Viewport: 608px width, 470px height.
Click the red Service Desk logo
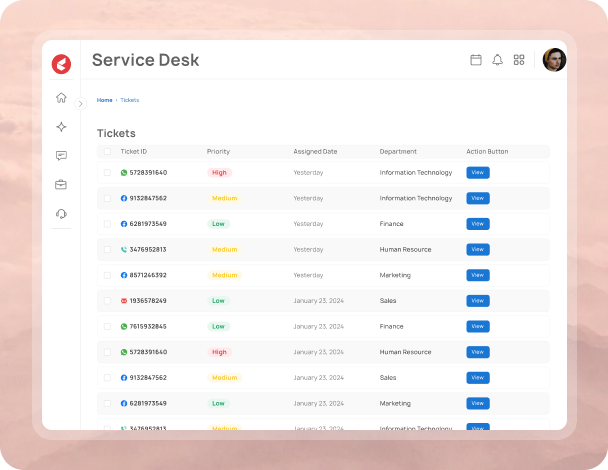pos(61,64)
